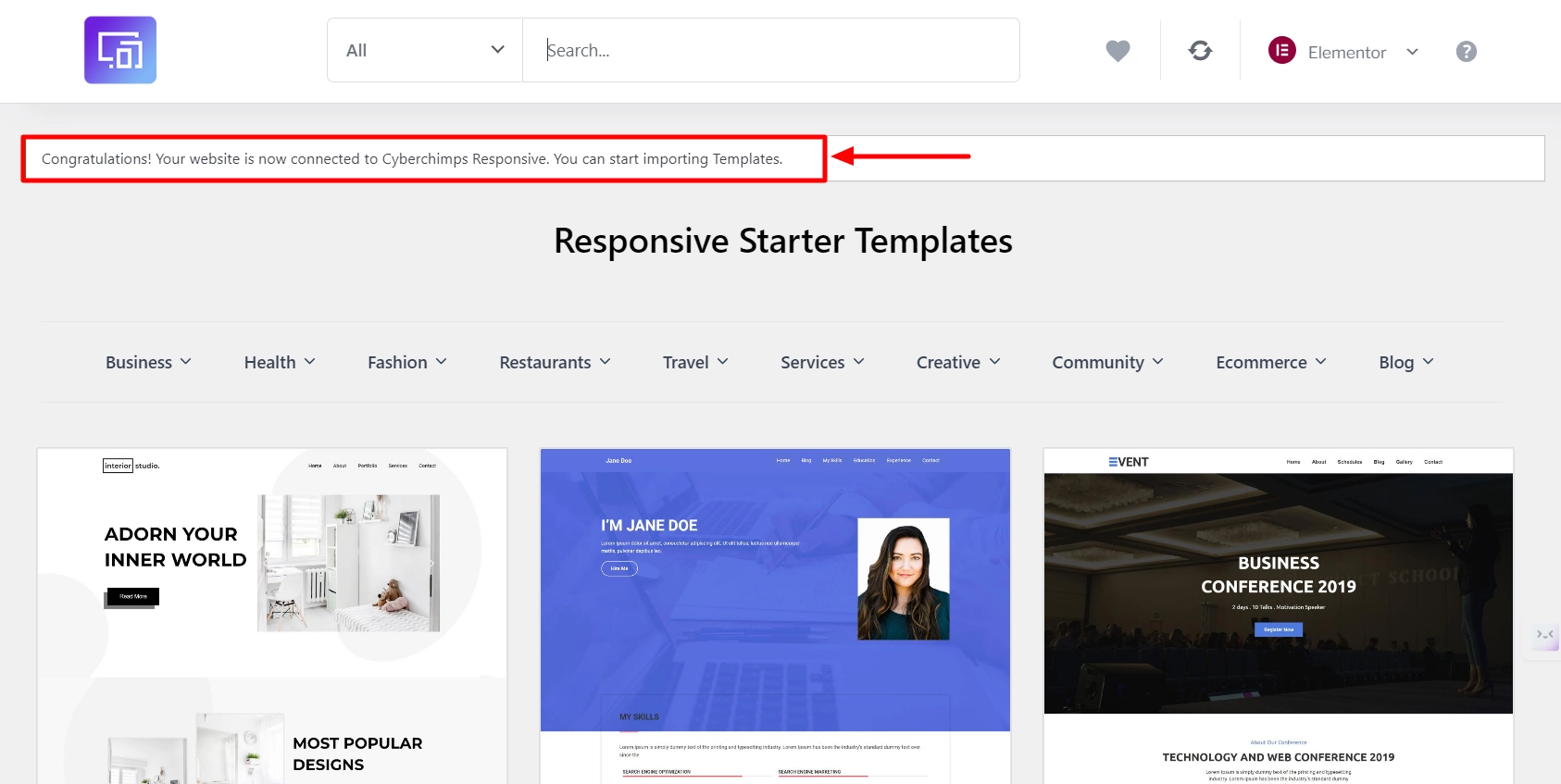Viewport: 1561px width, 784px height.
Task: Expand the Travel category menu
Action: click(x=695, y=362)
